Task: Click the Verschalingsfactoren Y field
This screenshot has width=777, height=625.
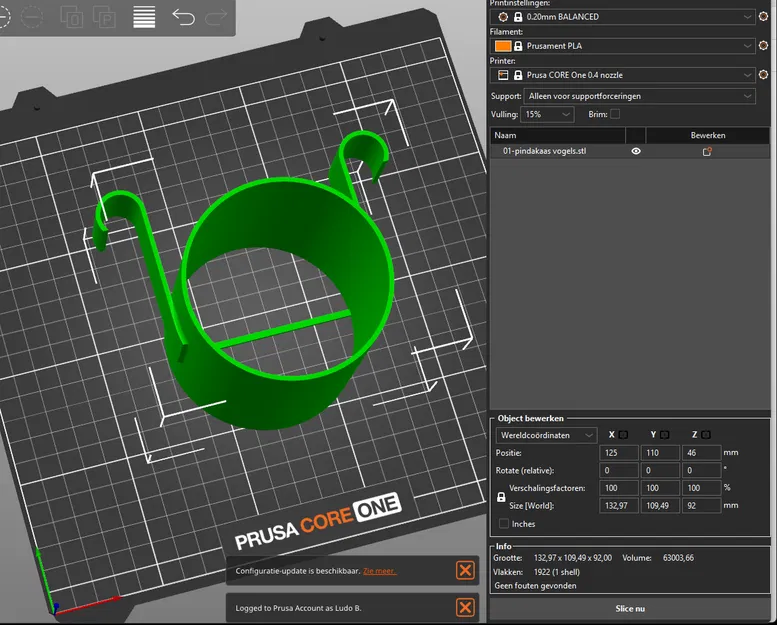Action: pos(660,488)
